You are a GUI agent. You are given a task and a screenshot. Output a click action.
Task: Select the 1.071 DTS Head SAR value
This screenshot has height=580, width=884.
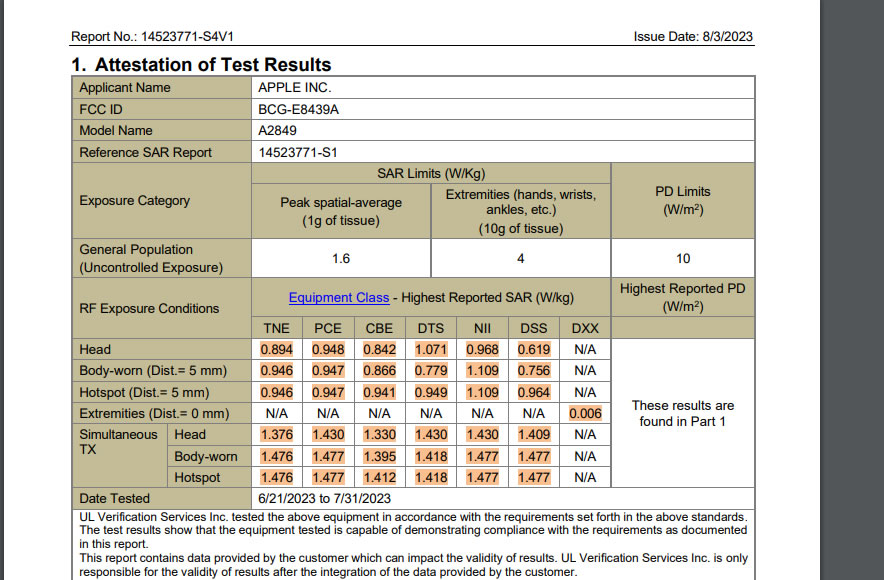click(431, 350)
